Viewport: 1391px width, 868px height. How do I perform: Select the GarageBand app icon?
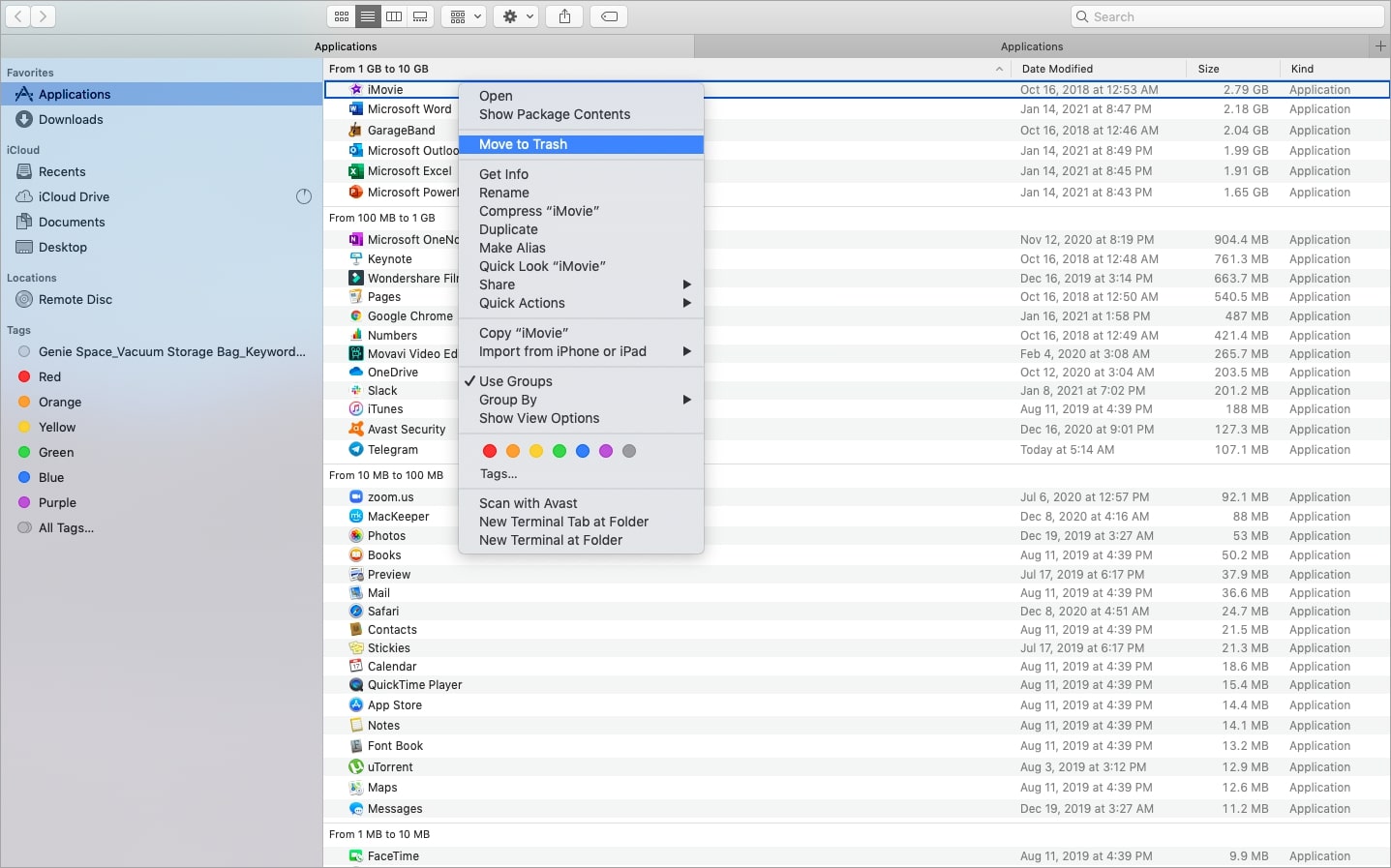(x=356, y=130)
